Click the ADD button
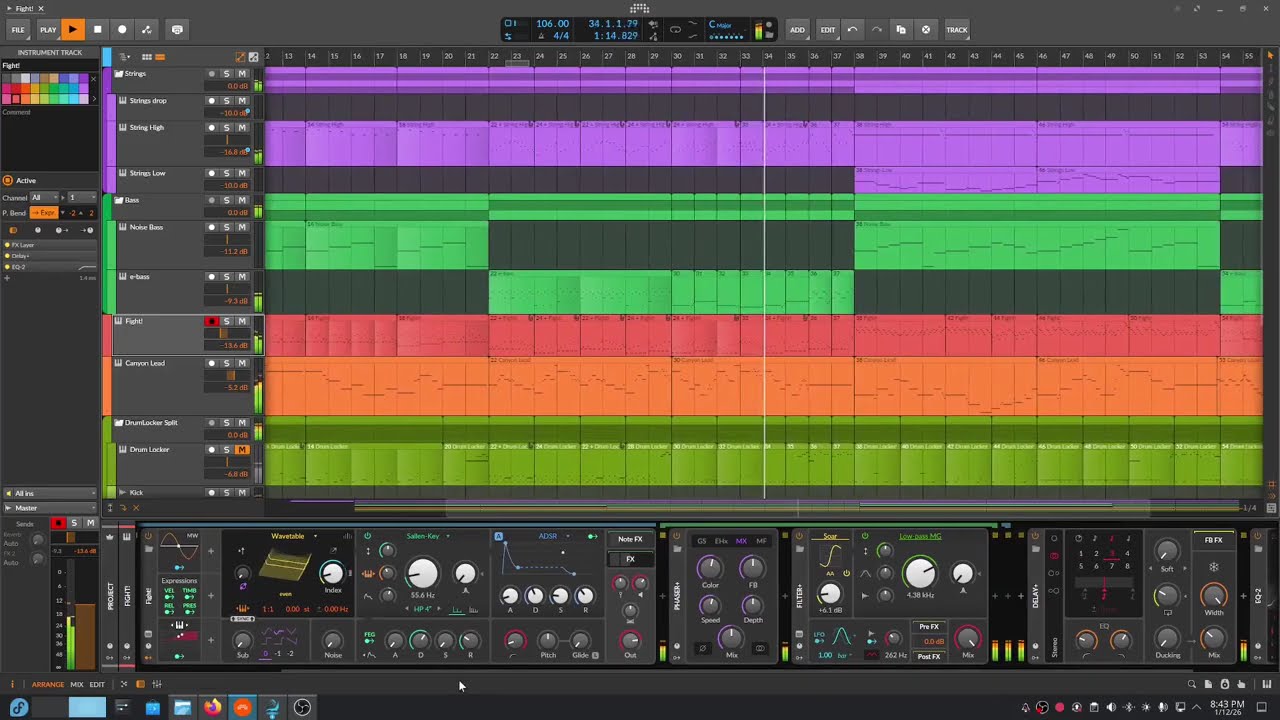 pos(797,30)
